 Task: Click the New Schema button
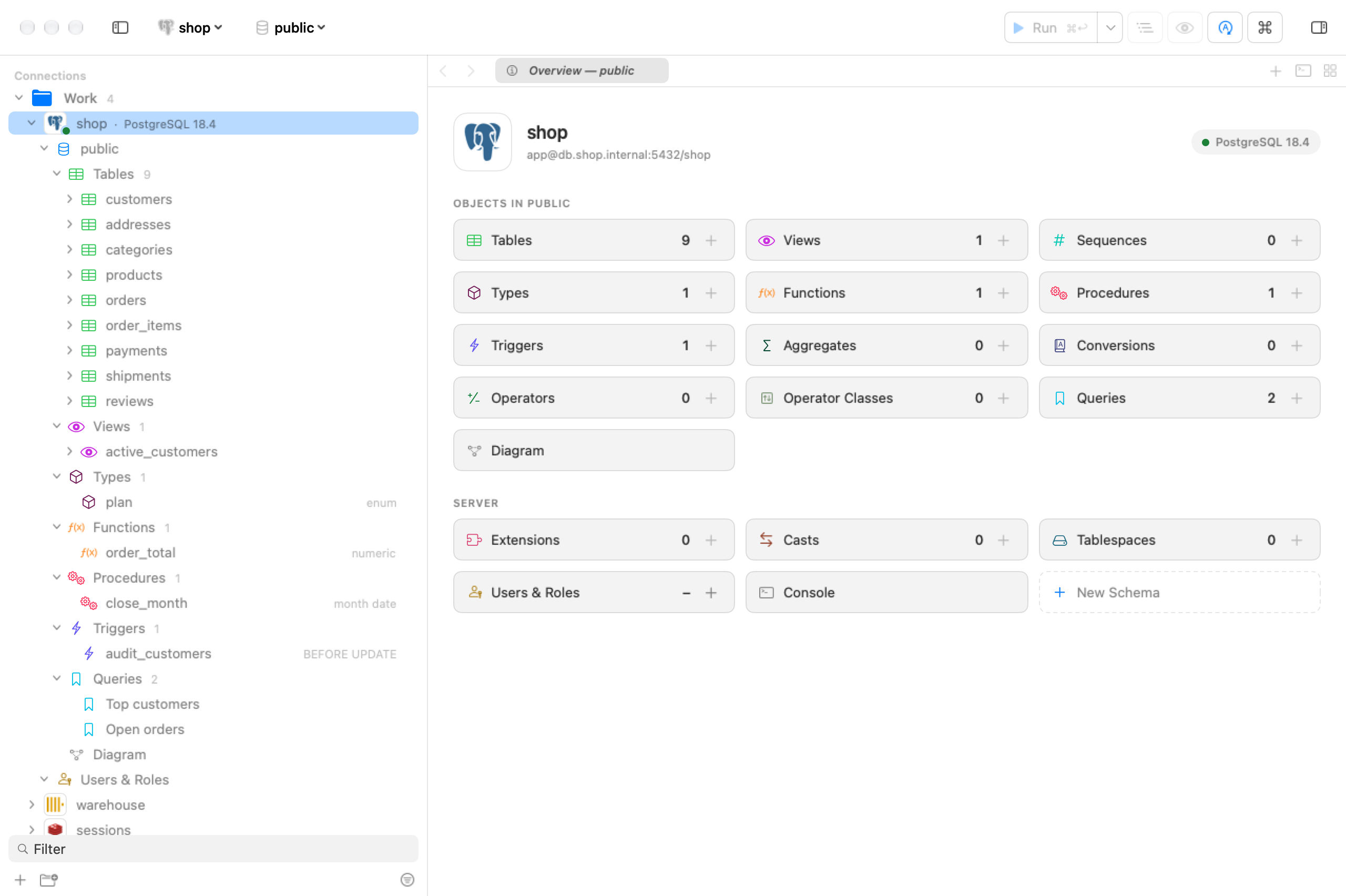(1179, 593)
